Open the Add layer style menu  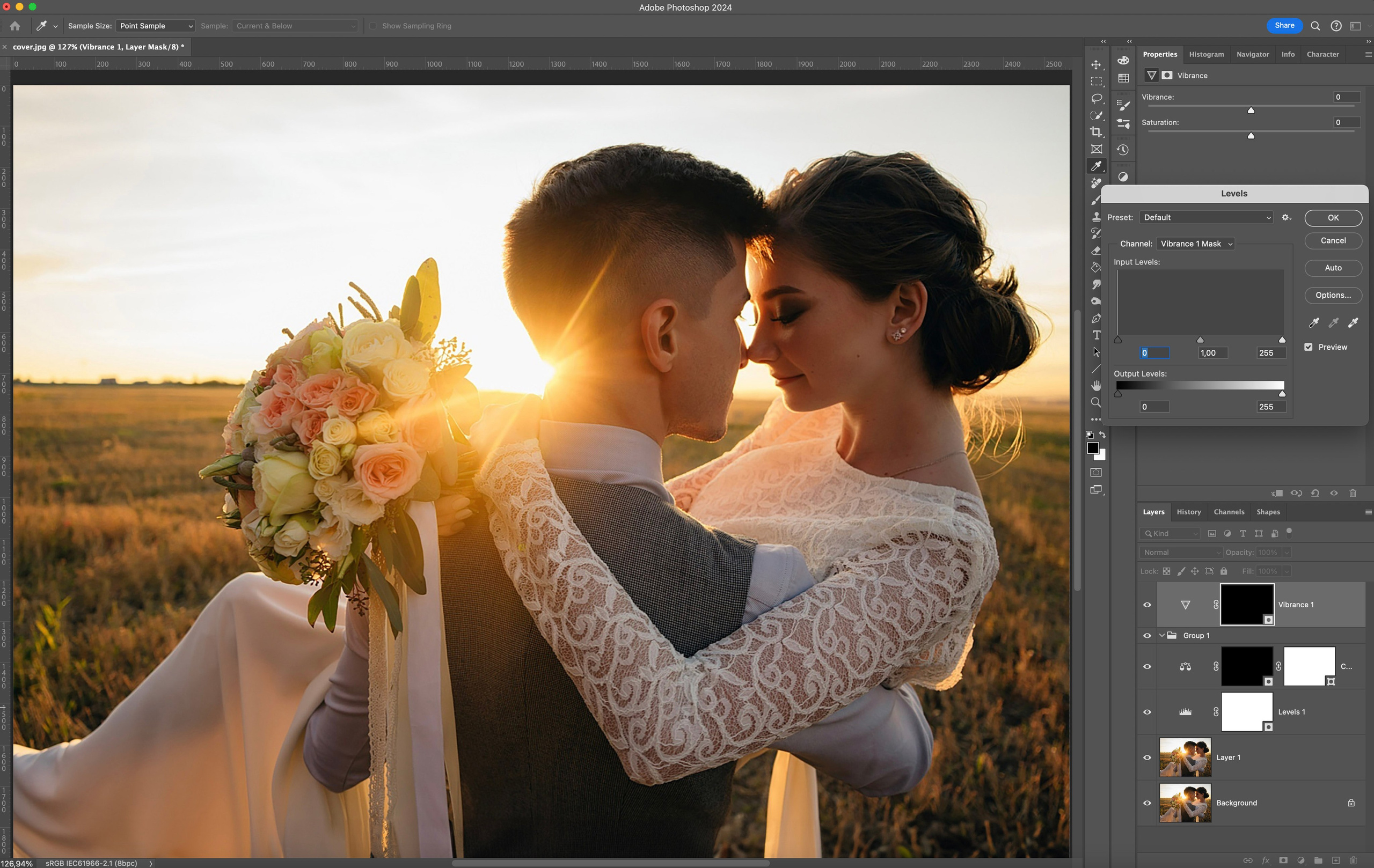[x=1266, y=860]
